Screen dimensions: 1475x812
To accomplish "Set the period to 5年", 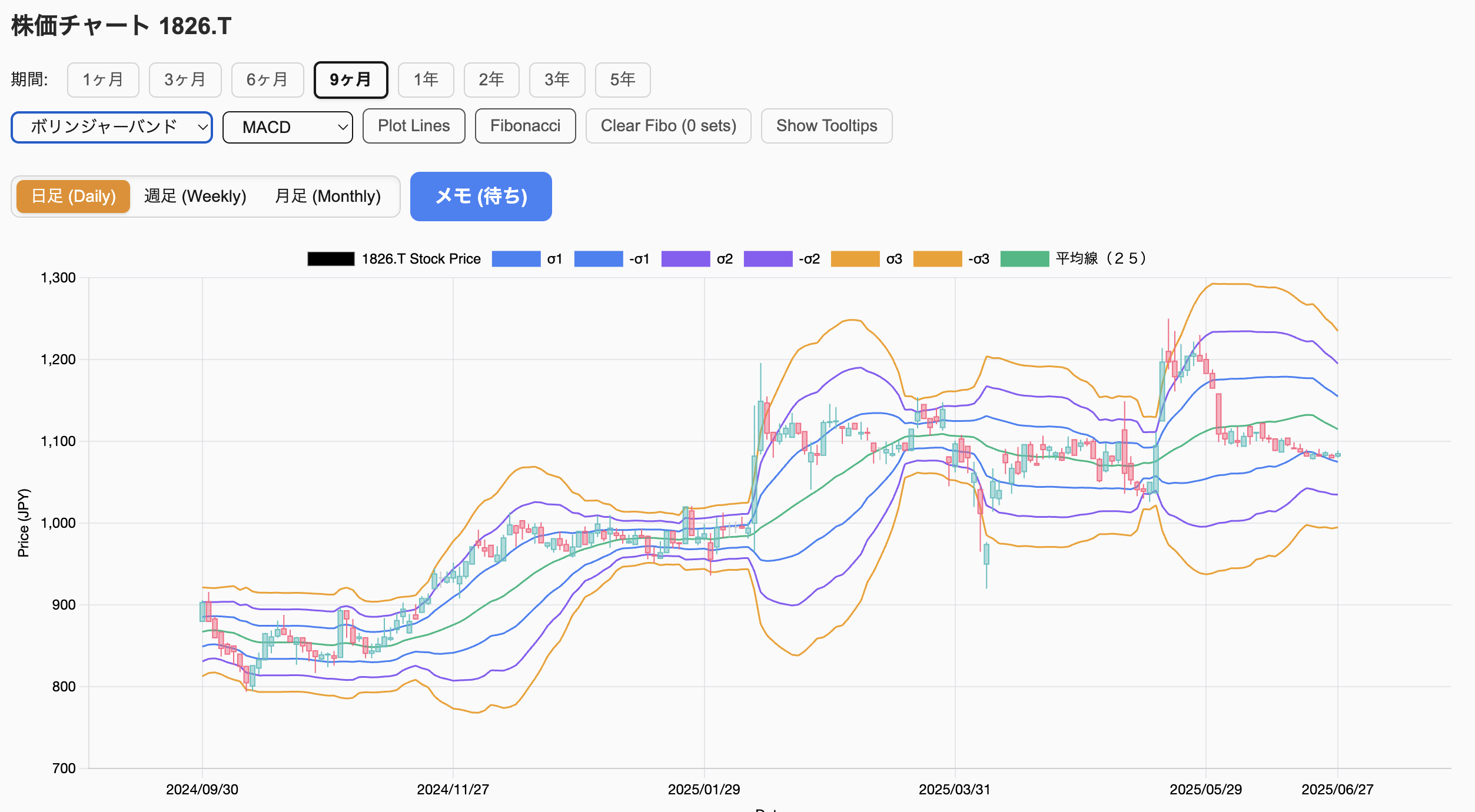I will tap(623, 79).
